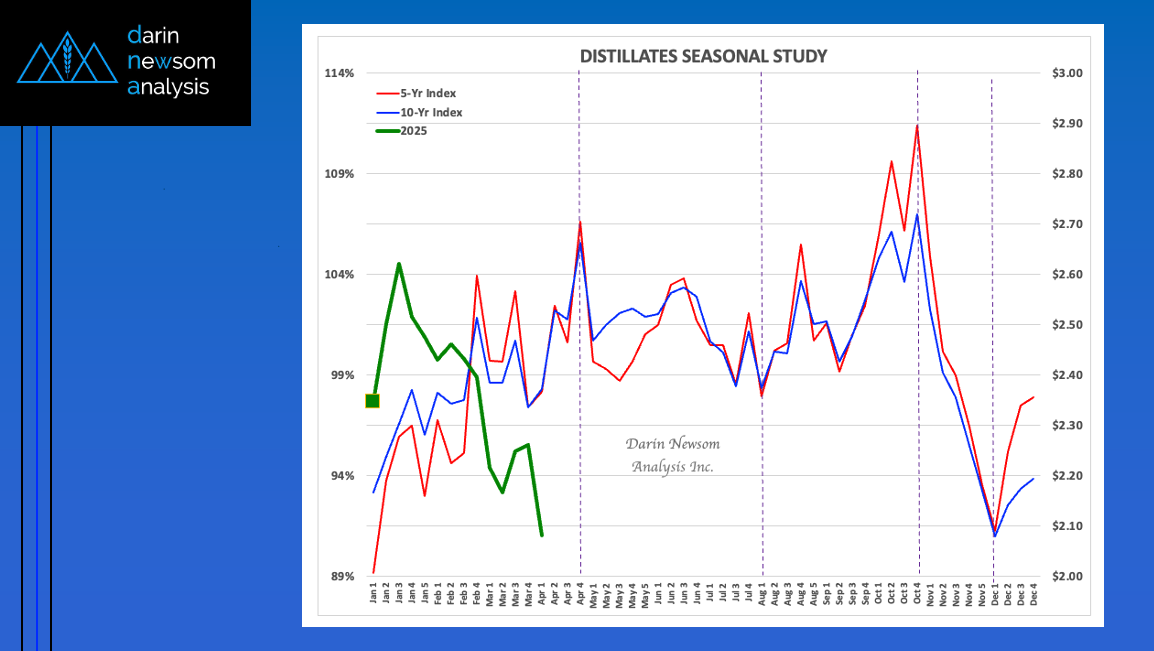Click the blue 10-Yr Index legend line

click(x=384, y=112)
